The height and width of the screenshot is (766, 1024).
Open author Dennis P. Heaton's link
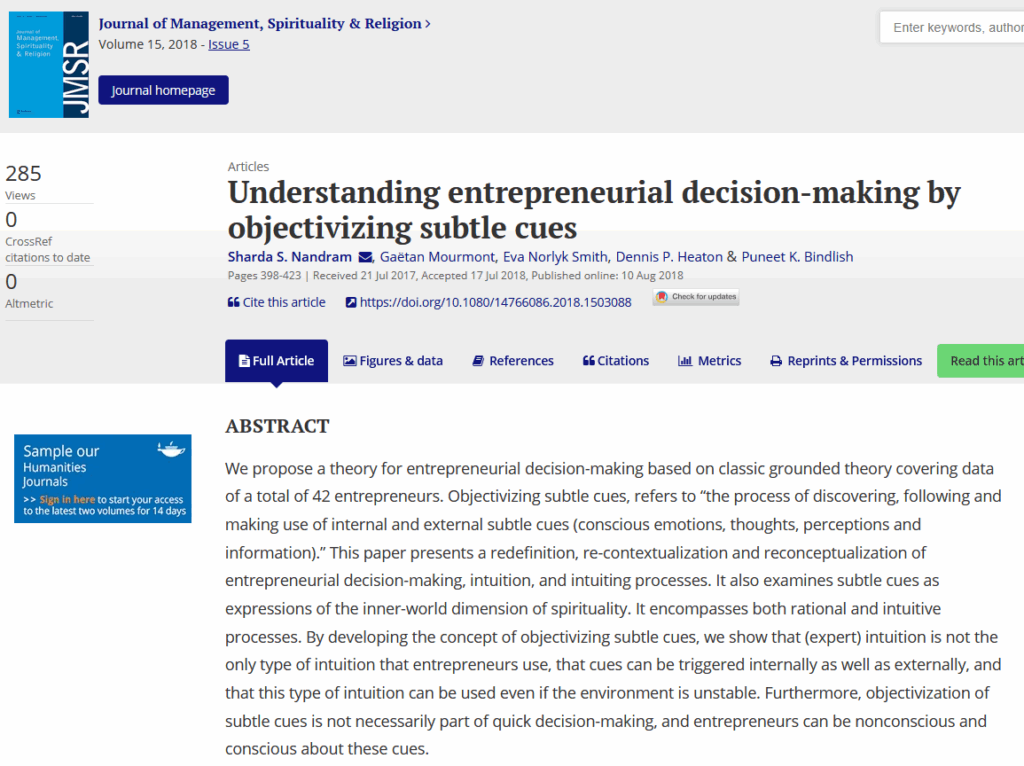coord(669,257)
